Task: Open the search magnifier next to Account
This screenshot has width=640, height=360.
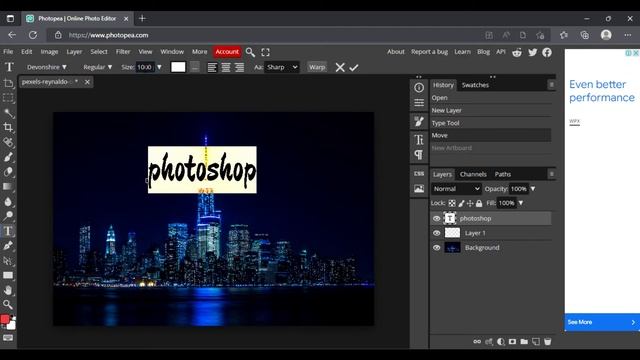Action: 250,52
